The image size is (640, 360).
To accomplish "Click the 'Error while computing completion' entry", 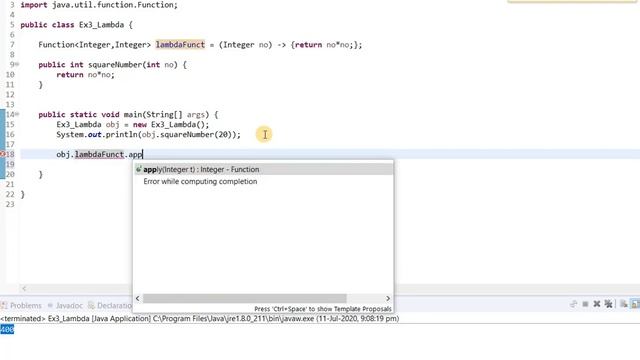I will pyautogui.click(x=200, y=181).
